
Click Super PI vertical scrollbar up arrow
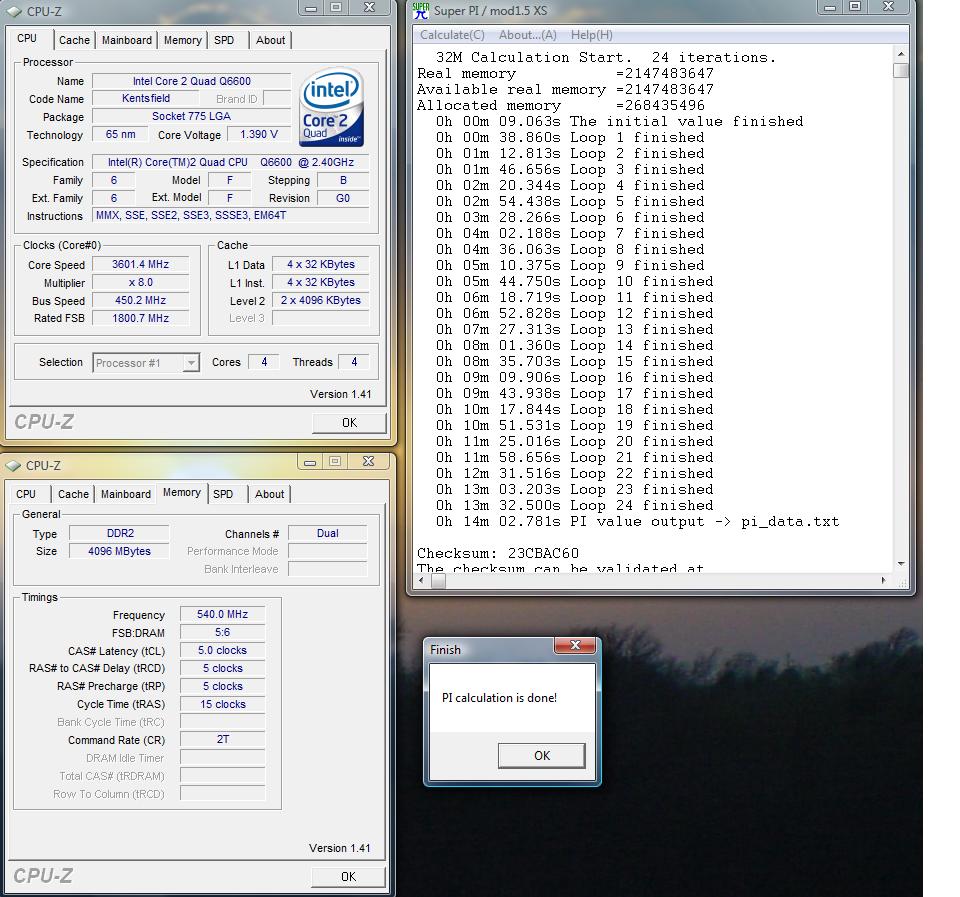pos(901,54)
